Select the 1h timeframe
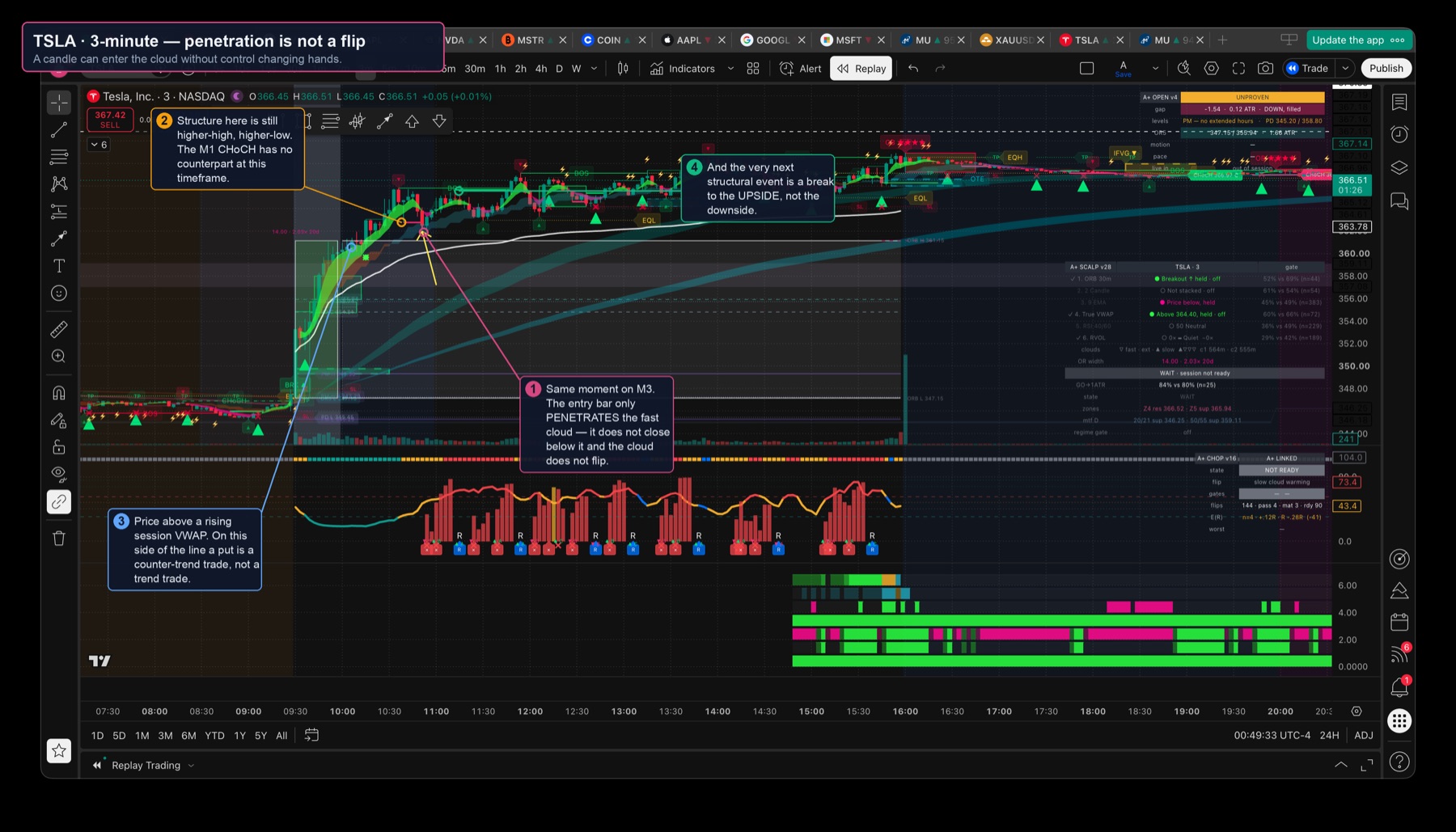1456x832 pixels. pos(501,69)
